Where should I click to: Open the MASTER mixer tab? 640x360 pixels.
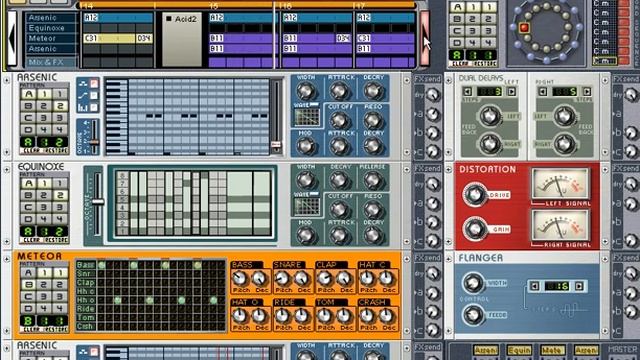623,349
